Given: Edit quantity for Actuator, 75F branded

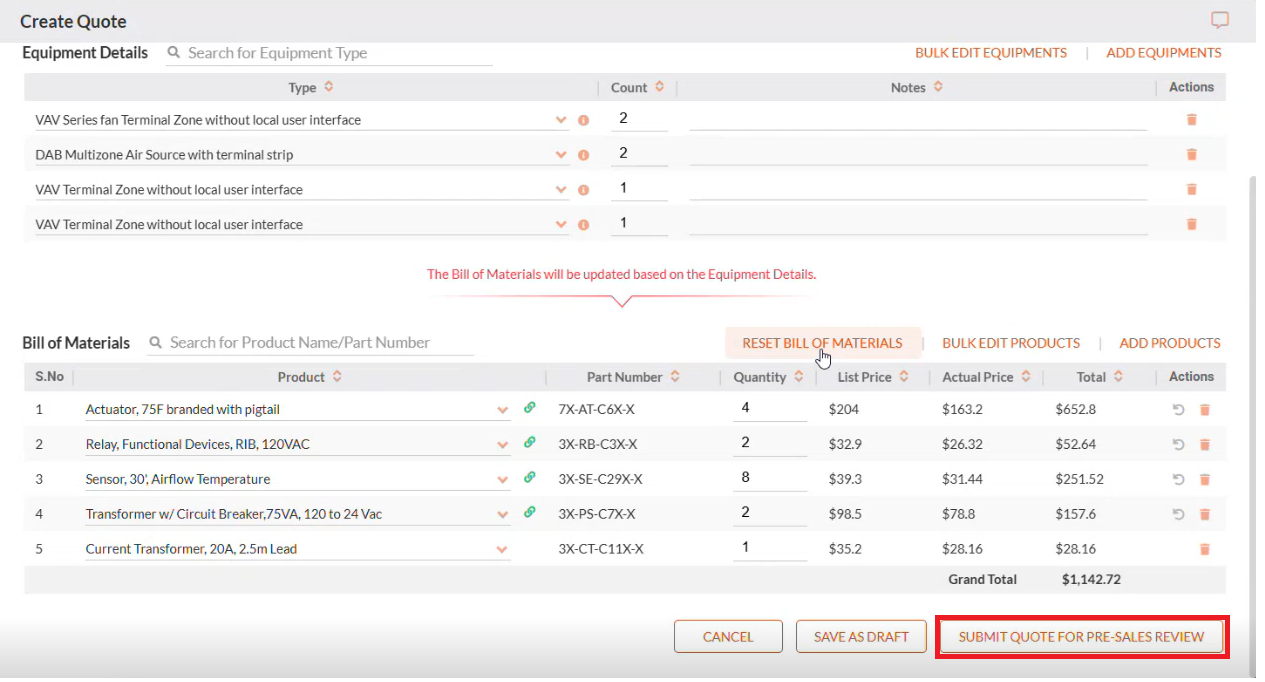Looking at the screenshot, I should pyautogui.click(x=770, y=408).
